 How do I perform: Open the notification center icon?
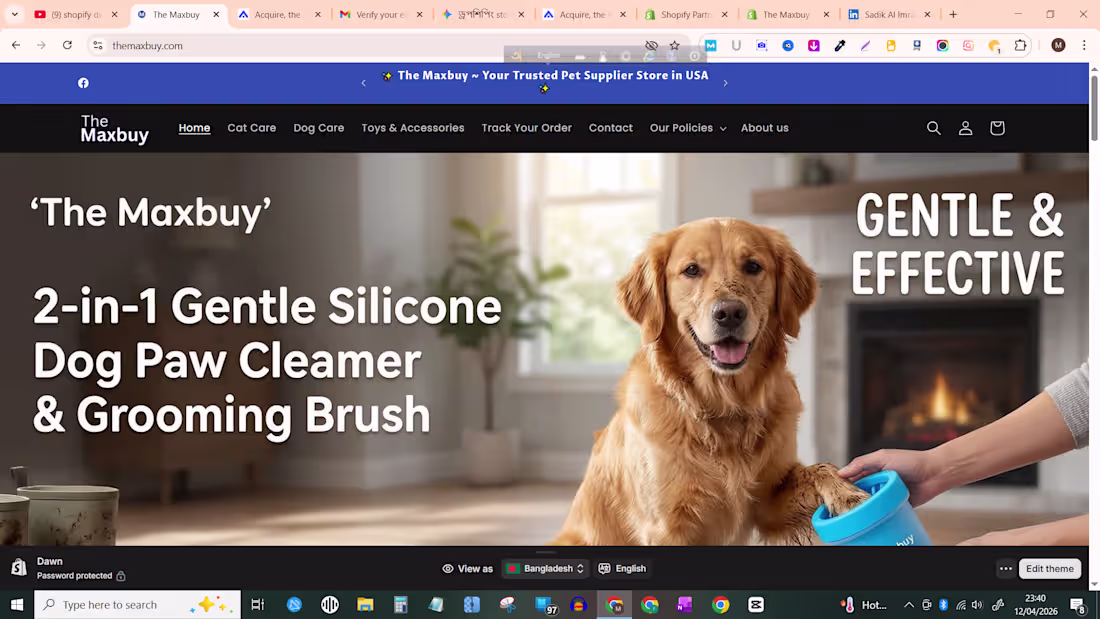click(1078, 604)
